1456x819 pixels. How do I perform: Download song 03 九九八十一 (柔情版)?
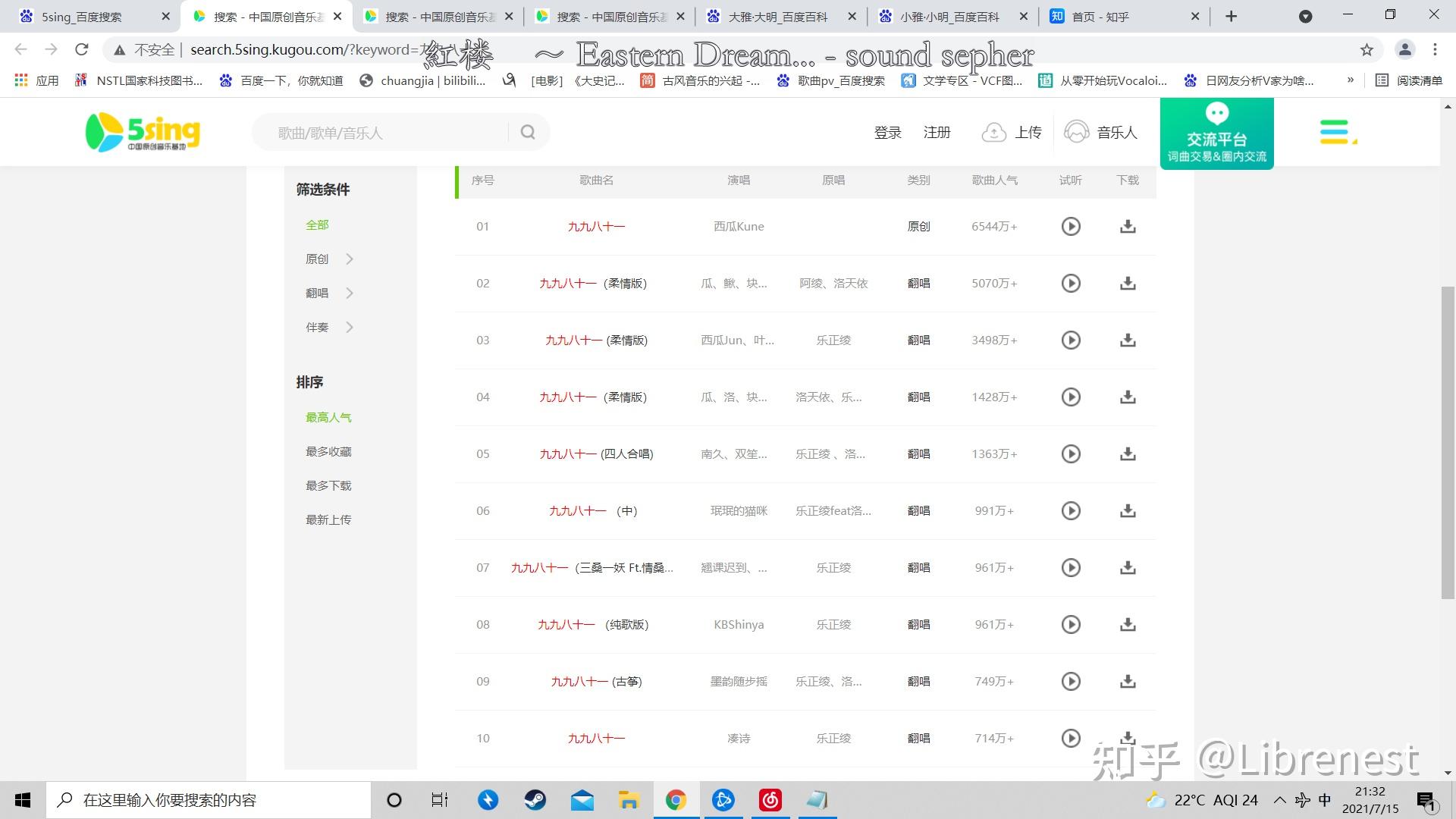click(1128, 340)
